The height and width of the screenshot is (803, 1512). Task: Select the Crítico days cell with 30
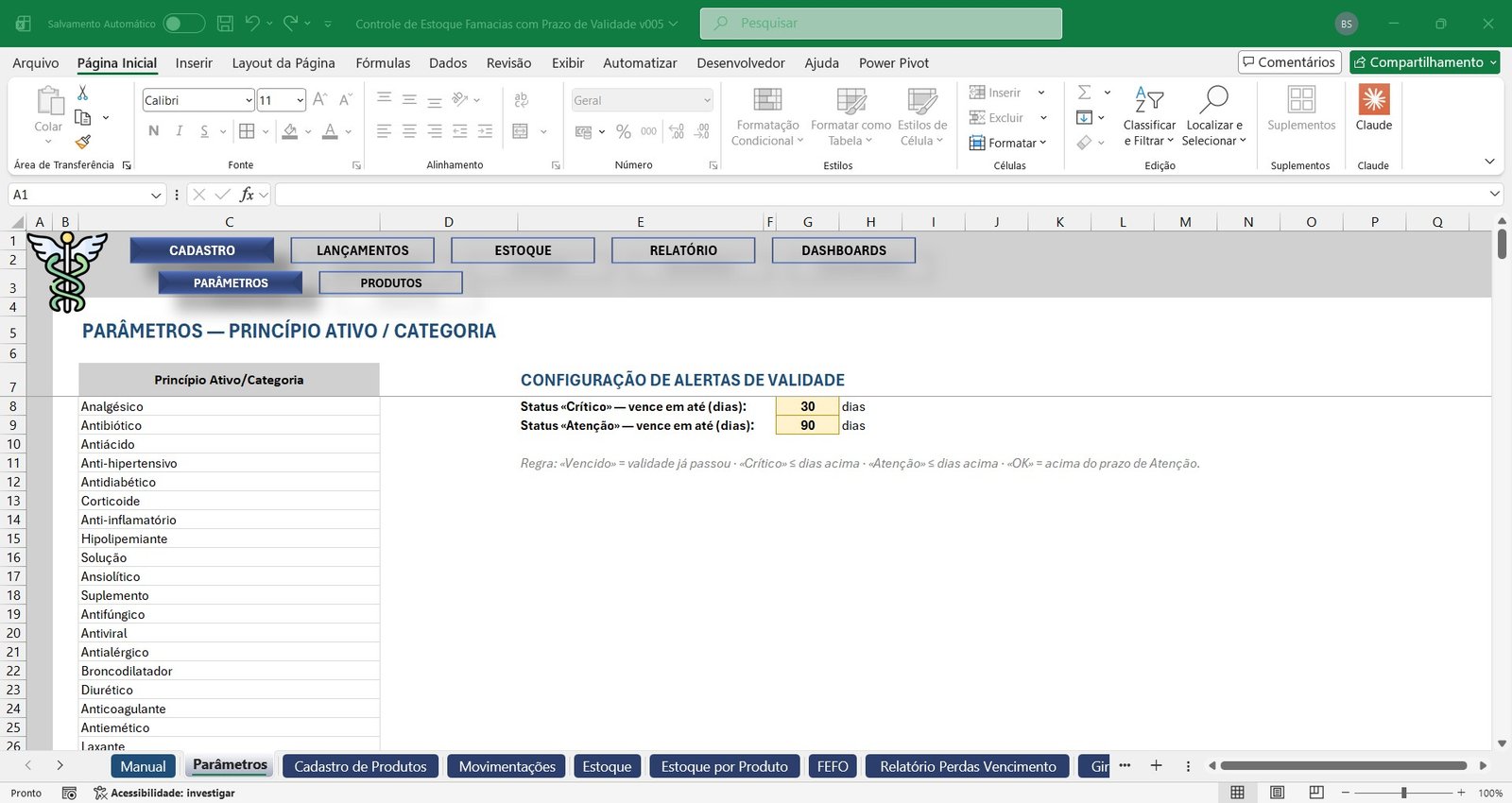coord(807,406)
